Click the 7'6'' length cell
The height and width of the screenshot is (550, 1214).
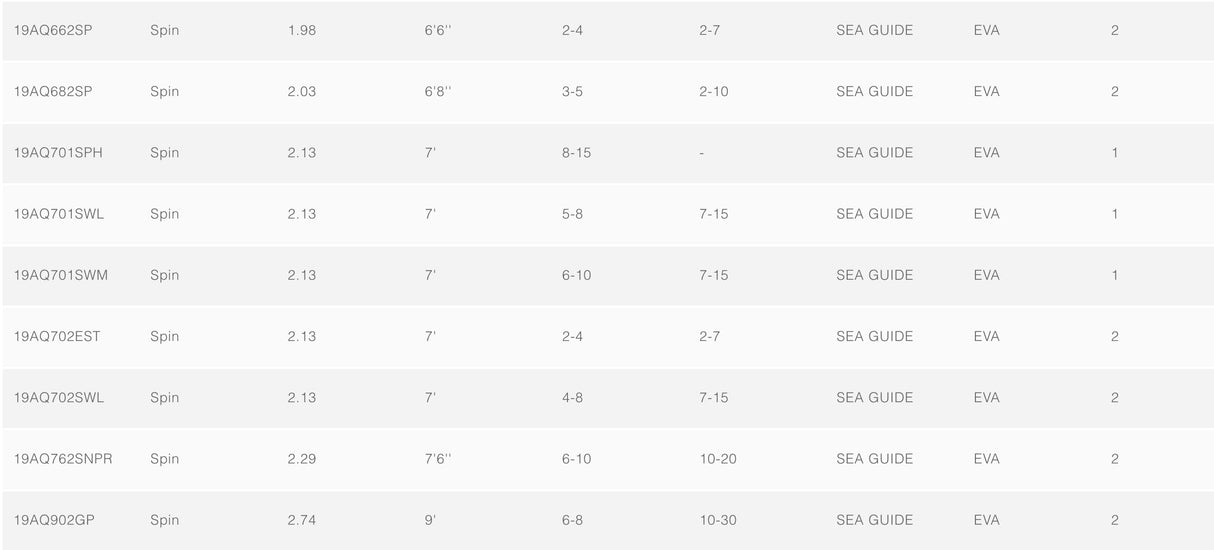pos(438,459)
